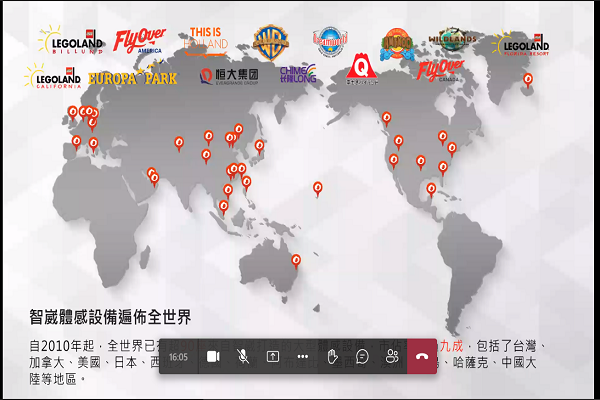The width and height of the screenshot is (600, 400).
Task: Click the lone pin in the Pacific Ocean
Action: pos(317,189)
